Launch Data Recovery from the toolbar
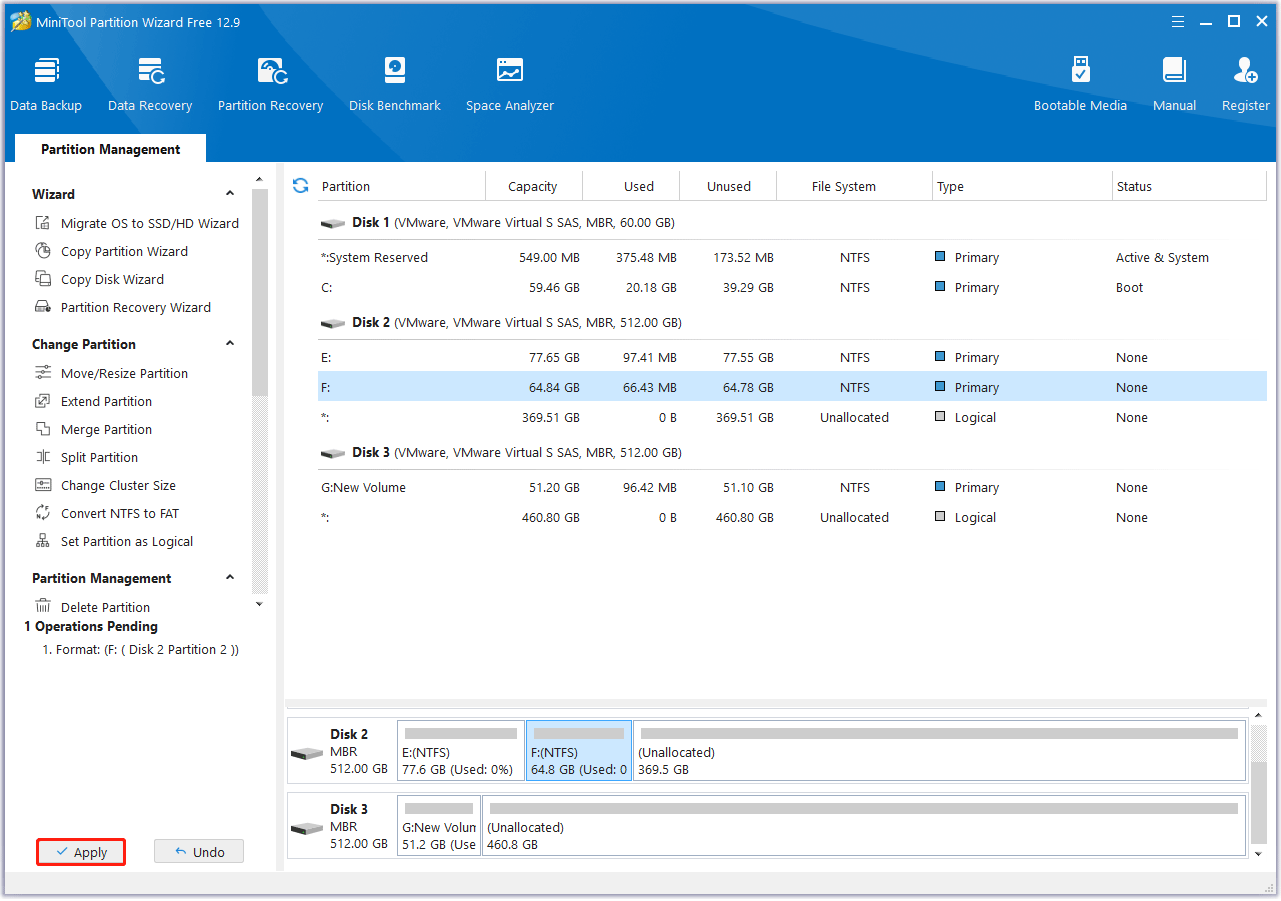Image resolution: width=1281 pixels, height=901 pixels. click(150, 84)
